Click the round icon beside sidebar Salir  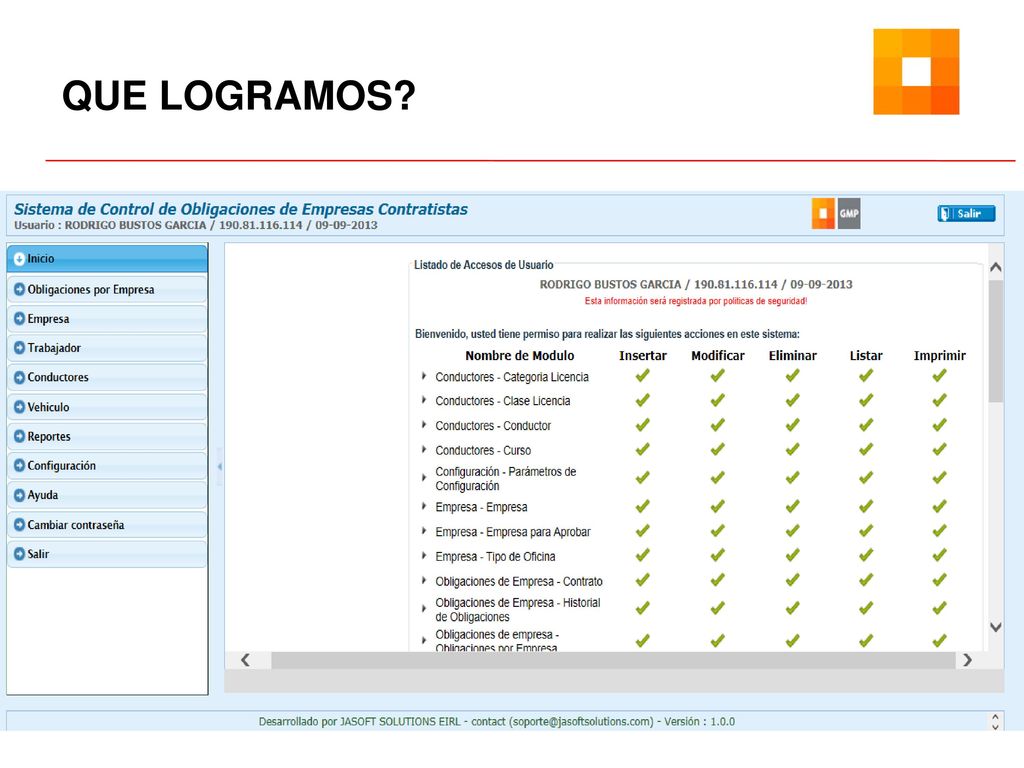(x=19, y=554)
